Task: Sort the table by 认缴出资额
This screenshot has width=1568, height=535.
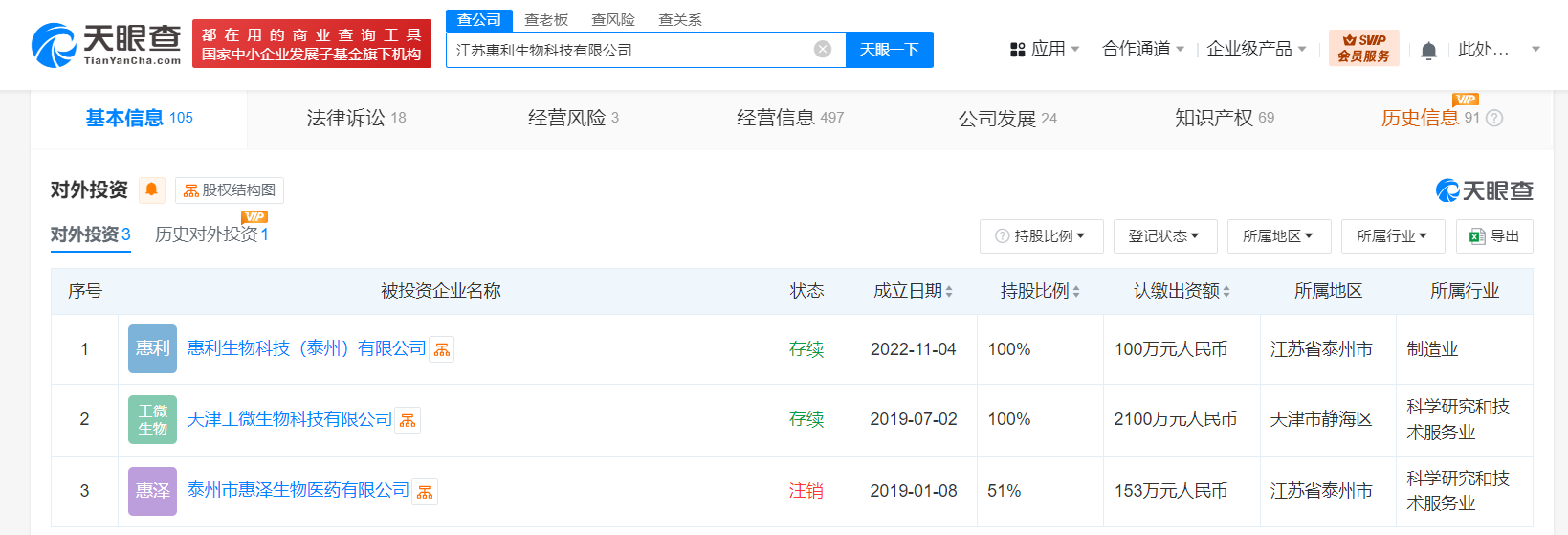Action: [x=1182, y=291]
